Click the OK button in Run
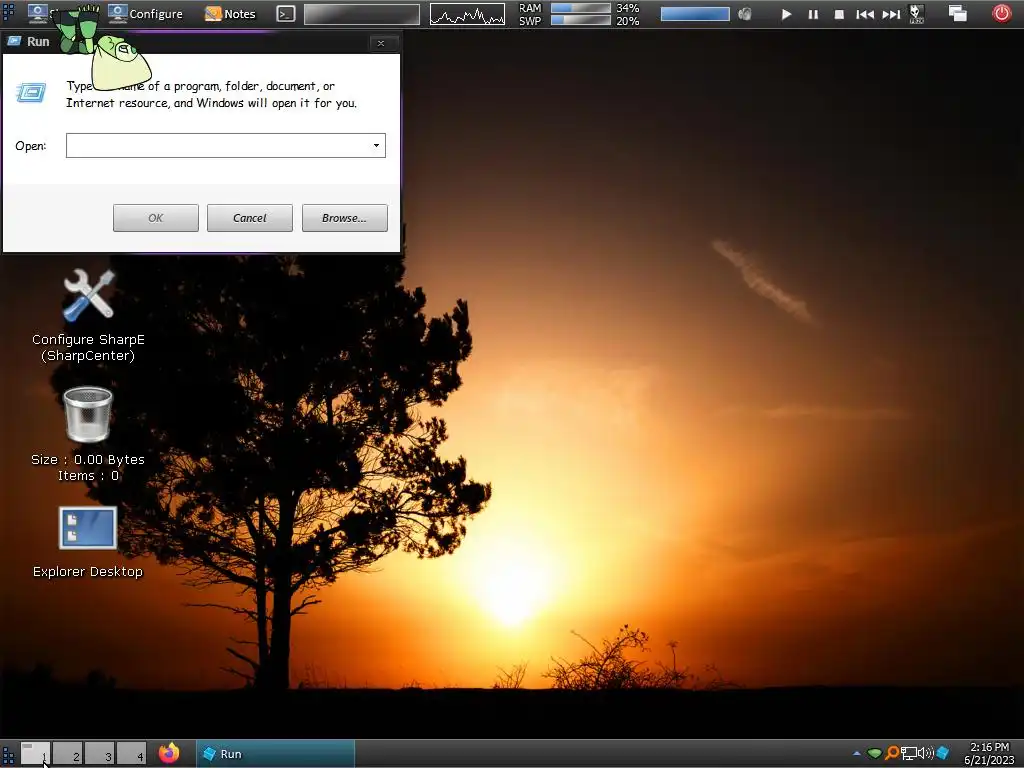 coord(155,218)
